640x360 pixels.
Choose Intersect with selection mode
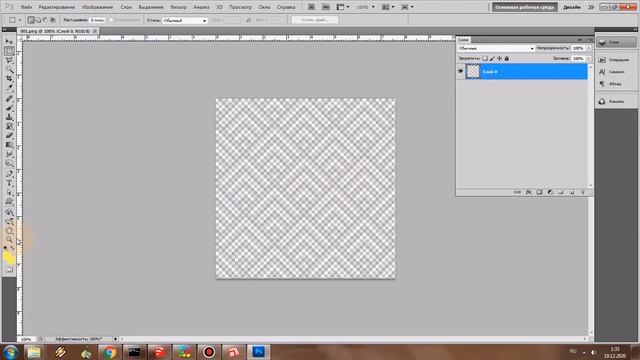point(53,20)
